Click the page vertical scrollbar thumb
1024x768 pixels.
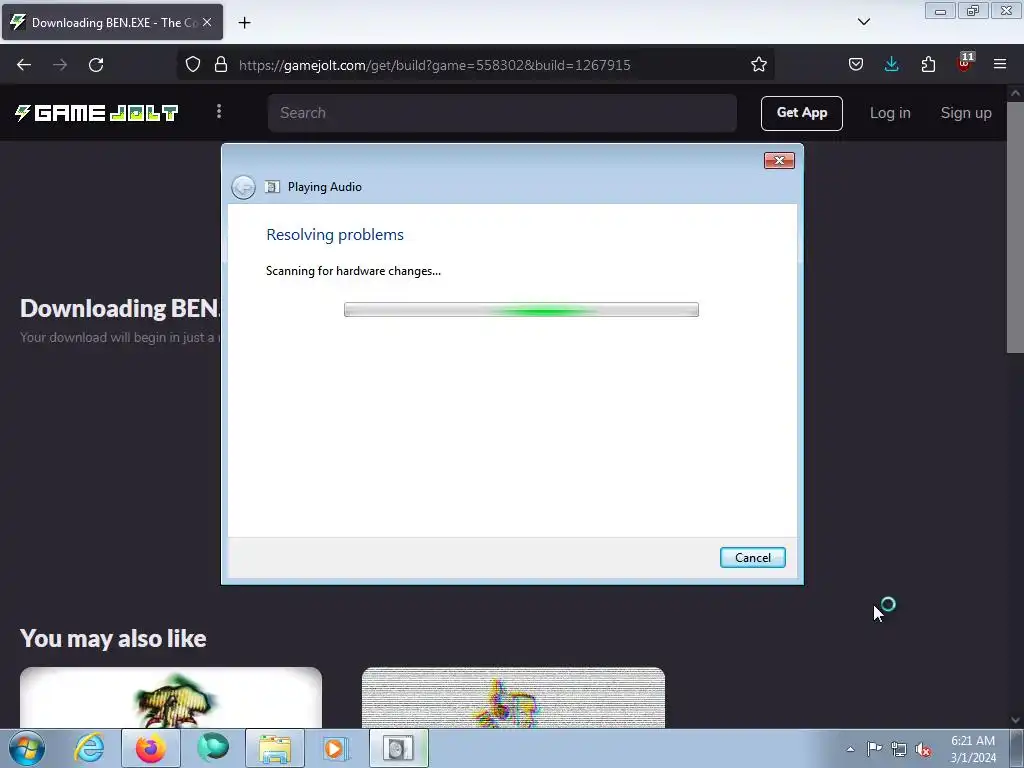coord(1015,227)
